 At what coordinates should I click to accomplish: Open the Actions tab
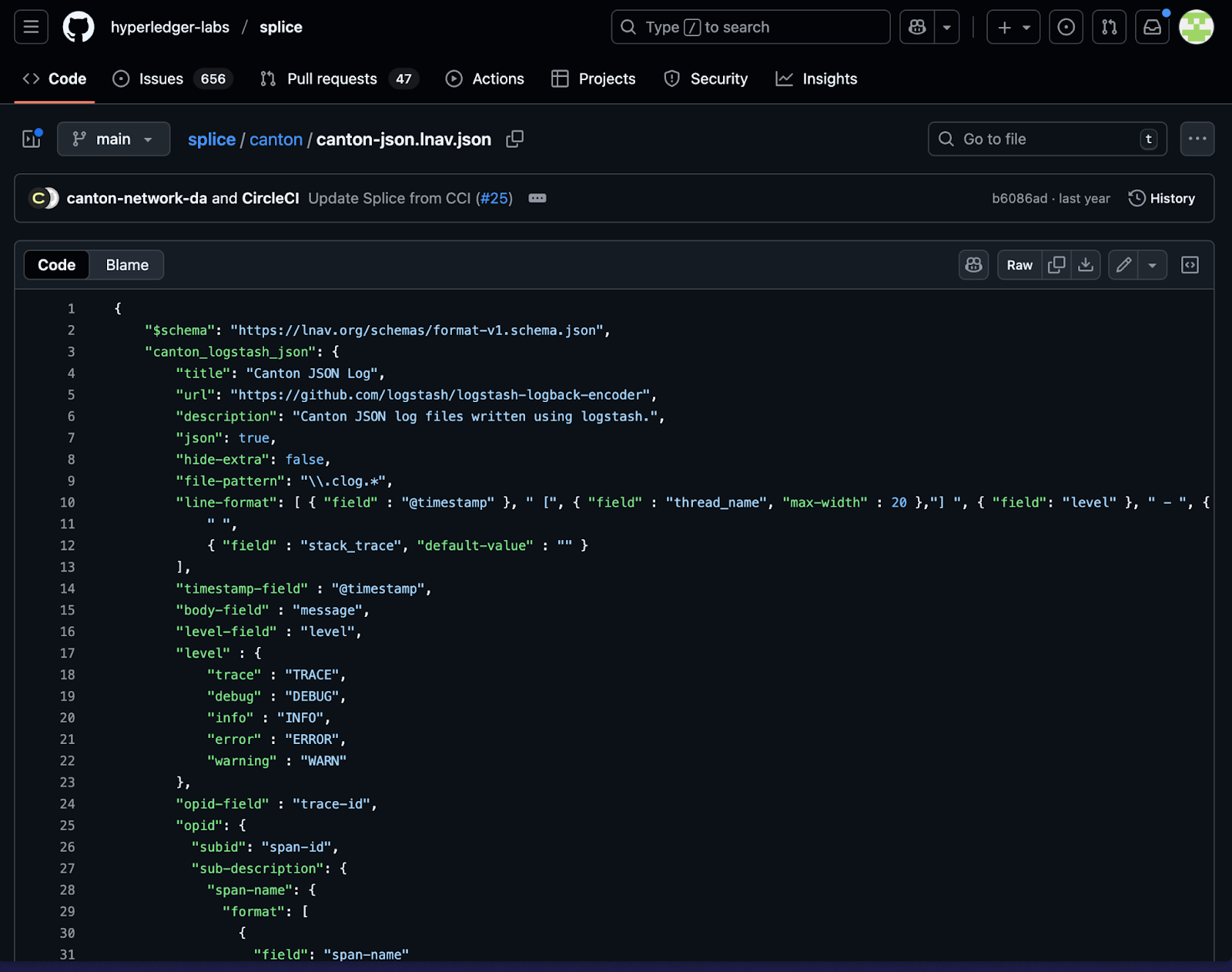pos(484,78)
